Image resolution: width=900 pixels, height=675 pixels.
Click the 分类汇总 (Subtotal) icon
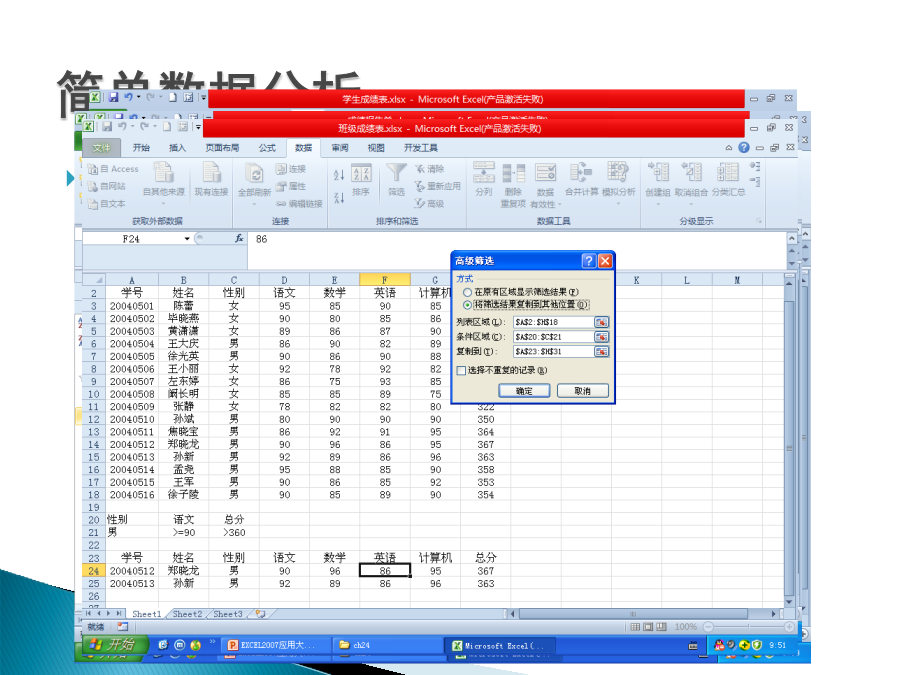point(727,175)
